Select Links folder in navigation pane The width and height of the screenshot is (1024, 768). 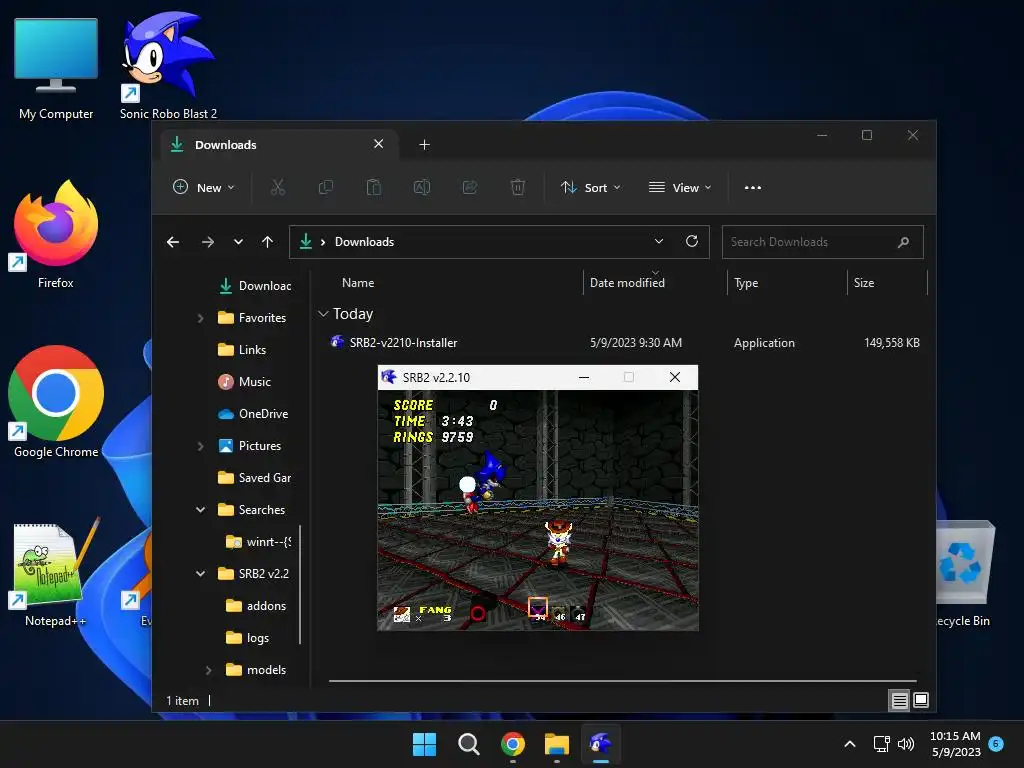click(242, 350)
